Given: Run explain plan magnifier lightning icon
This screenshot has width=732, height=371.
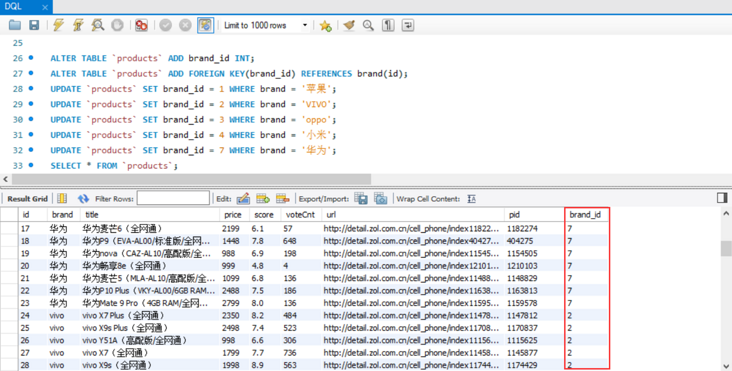Looking at the screenshot, I should point(98,25).
